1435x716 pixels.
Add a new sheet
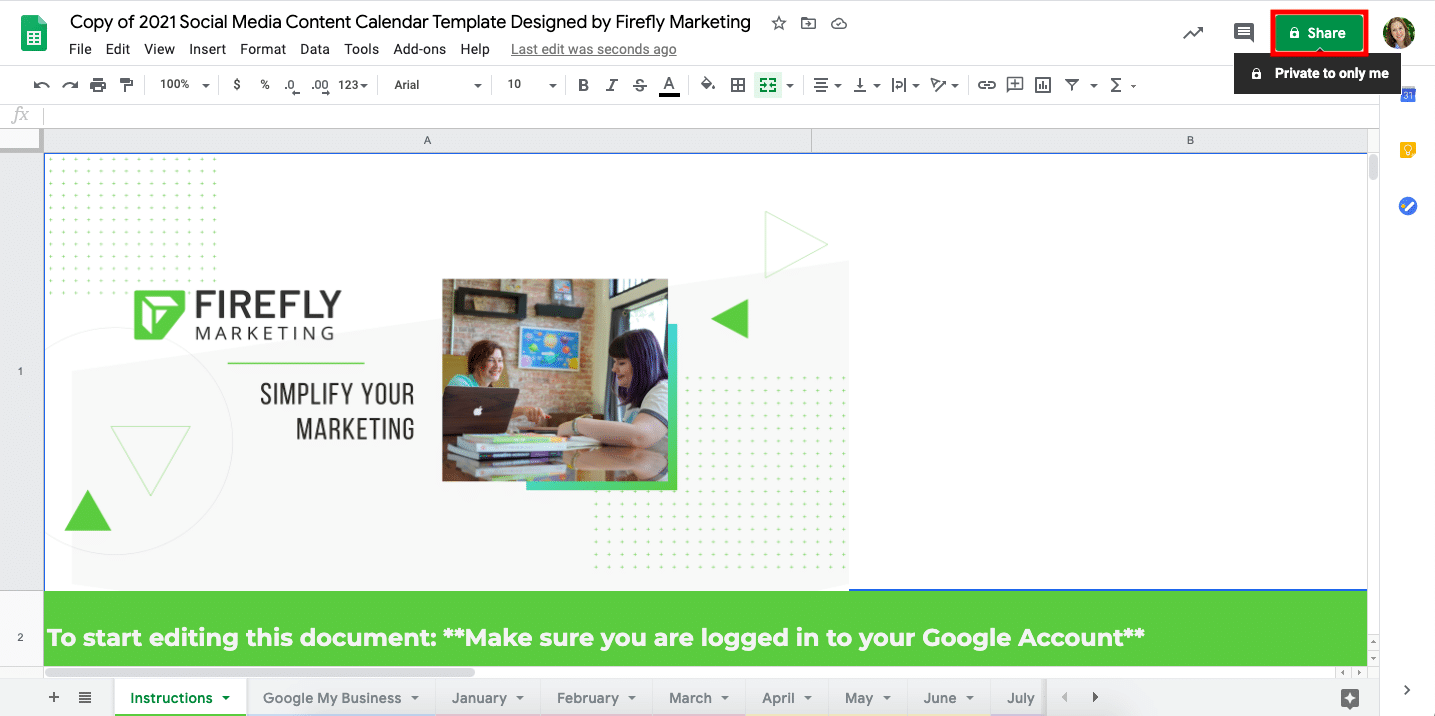click(x=54, y=697)
